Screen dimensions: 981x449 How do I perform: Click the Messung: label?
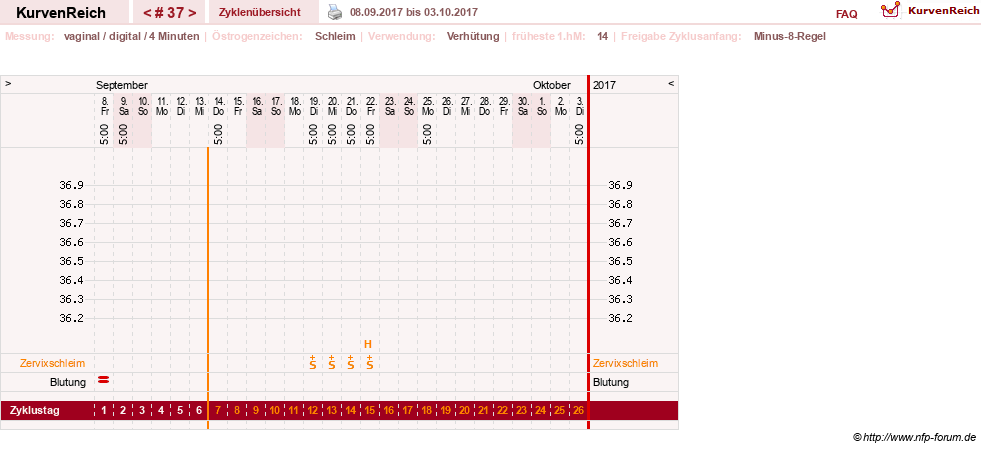click(30, 36)
